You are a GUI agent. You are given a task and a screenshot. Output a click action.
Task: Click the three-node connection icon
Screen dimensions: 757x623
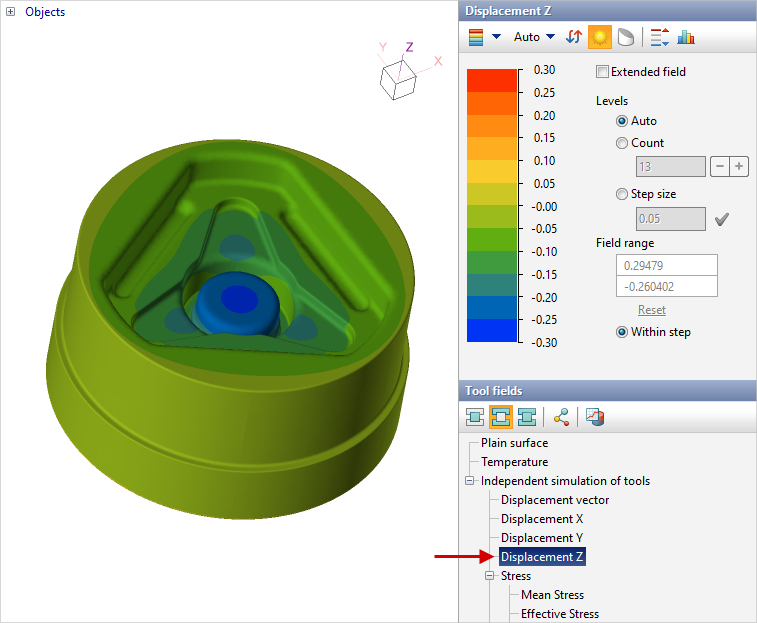click(560, 416)
